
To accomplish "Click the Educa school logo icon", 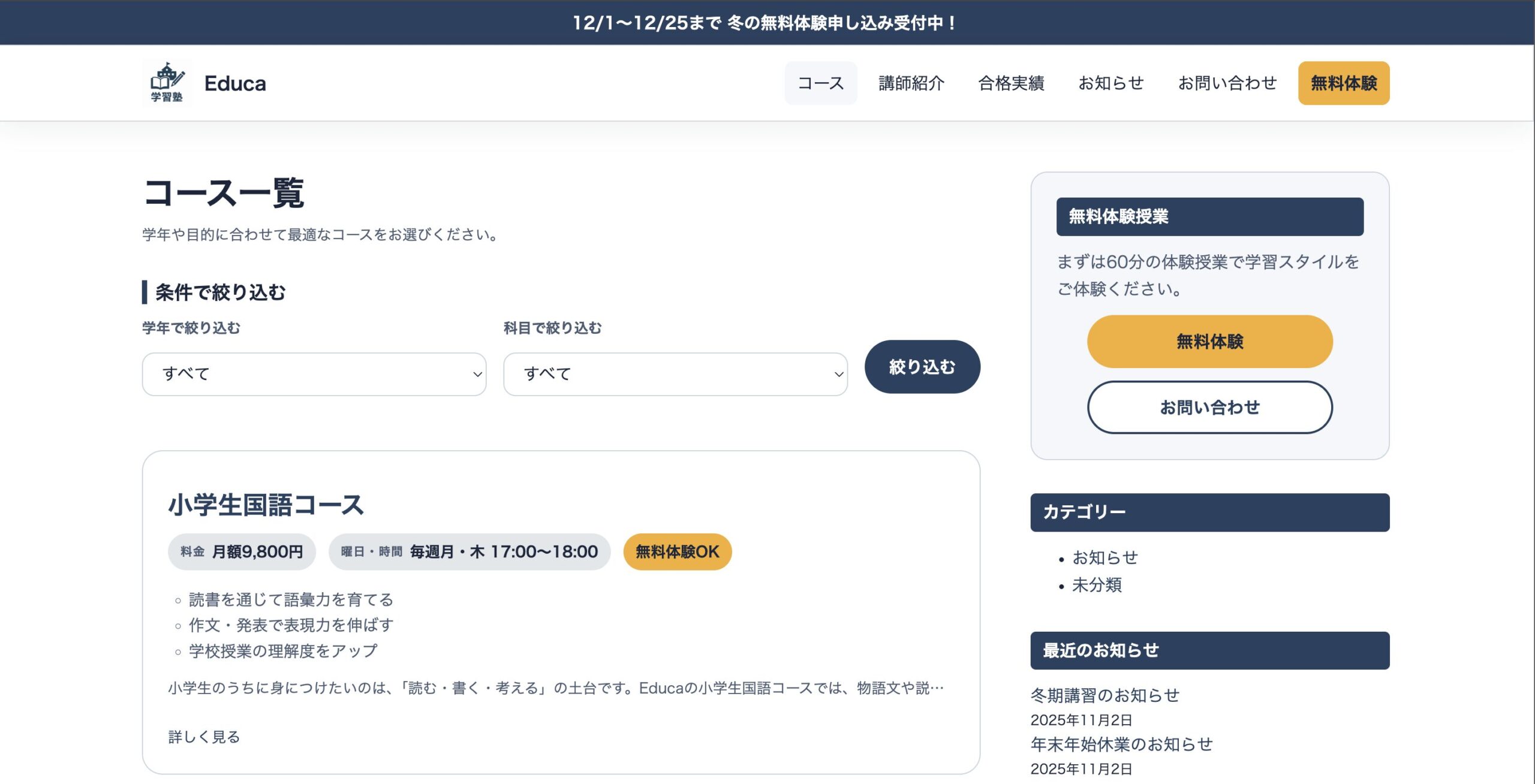I will [x=167, y=83].
